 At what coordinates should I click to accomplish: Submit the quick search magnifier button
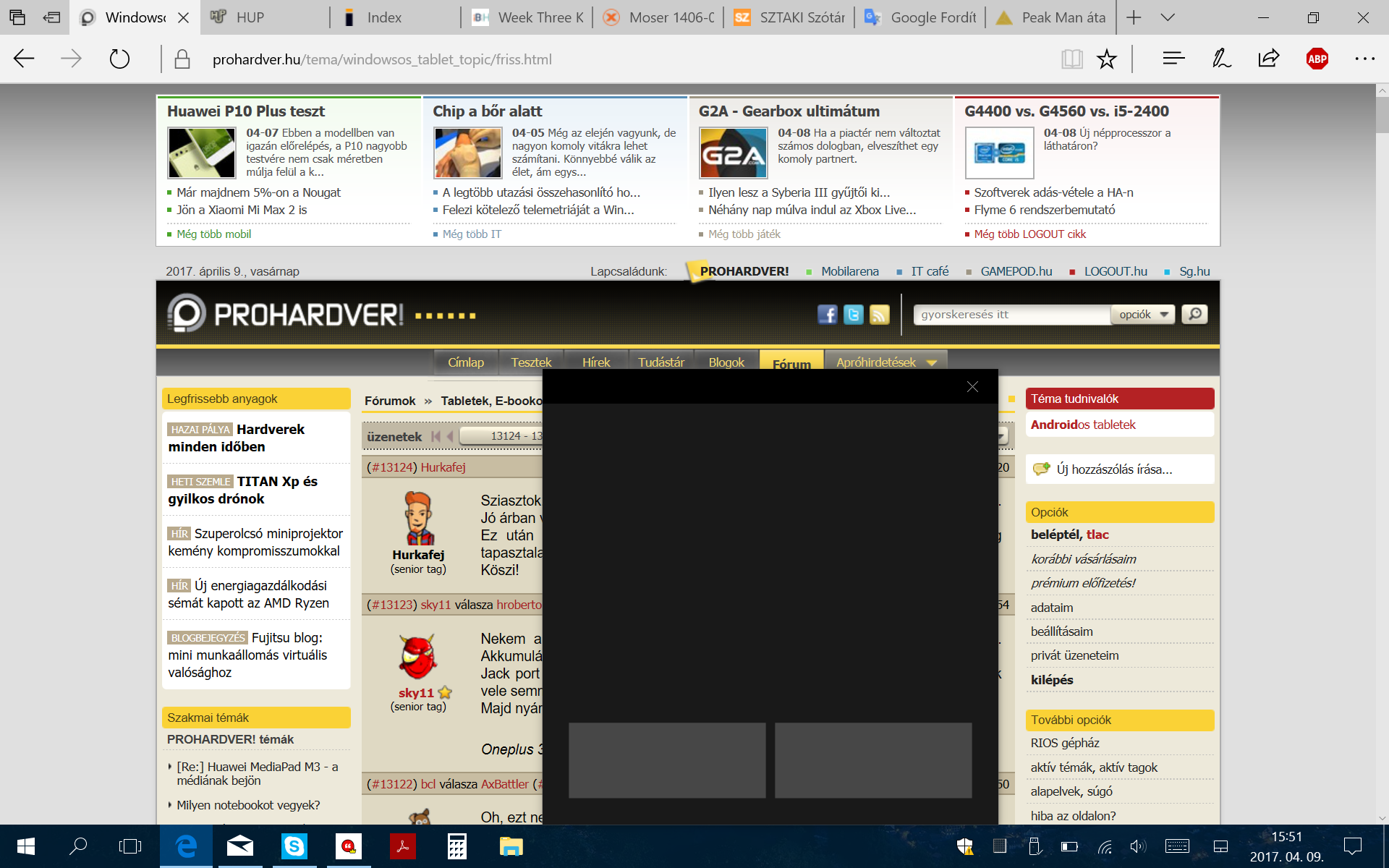[x=1194, y=314]
